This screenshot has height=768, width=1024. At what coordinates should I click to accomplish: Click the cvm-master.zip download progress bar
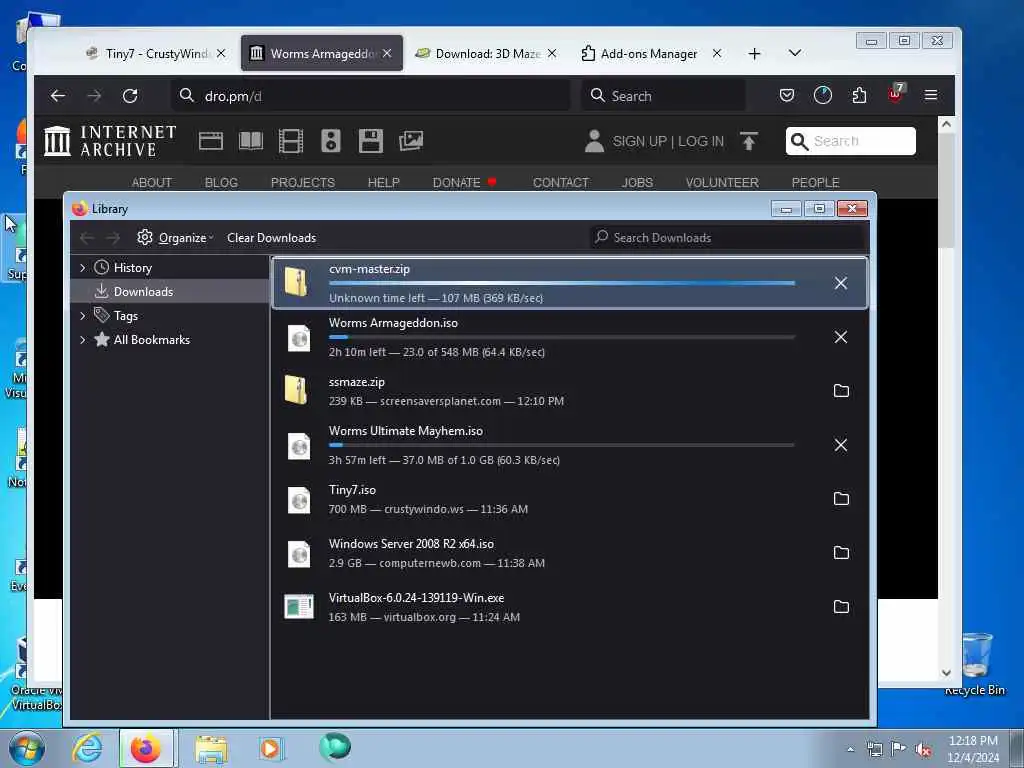pyautogui.click(x=562, y=283)
